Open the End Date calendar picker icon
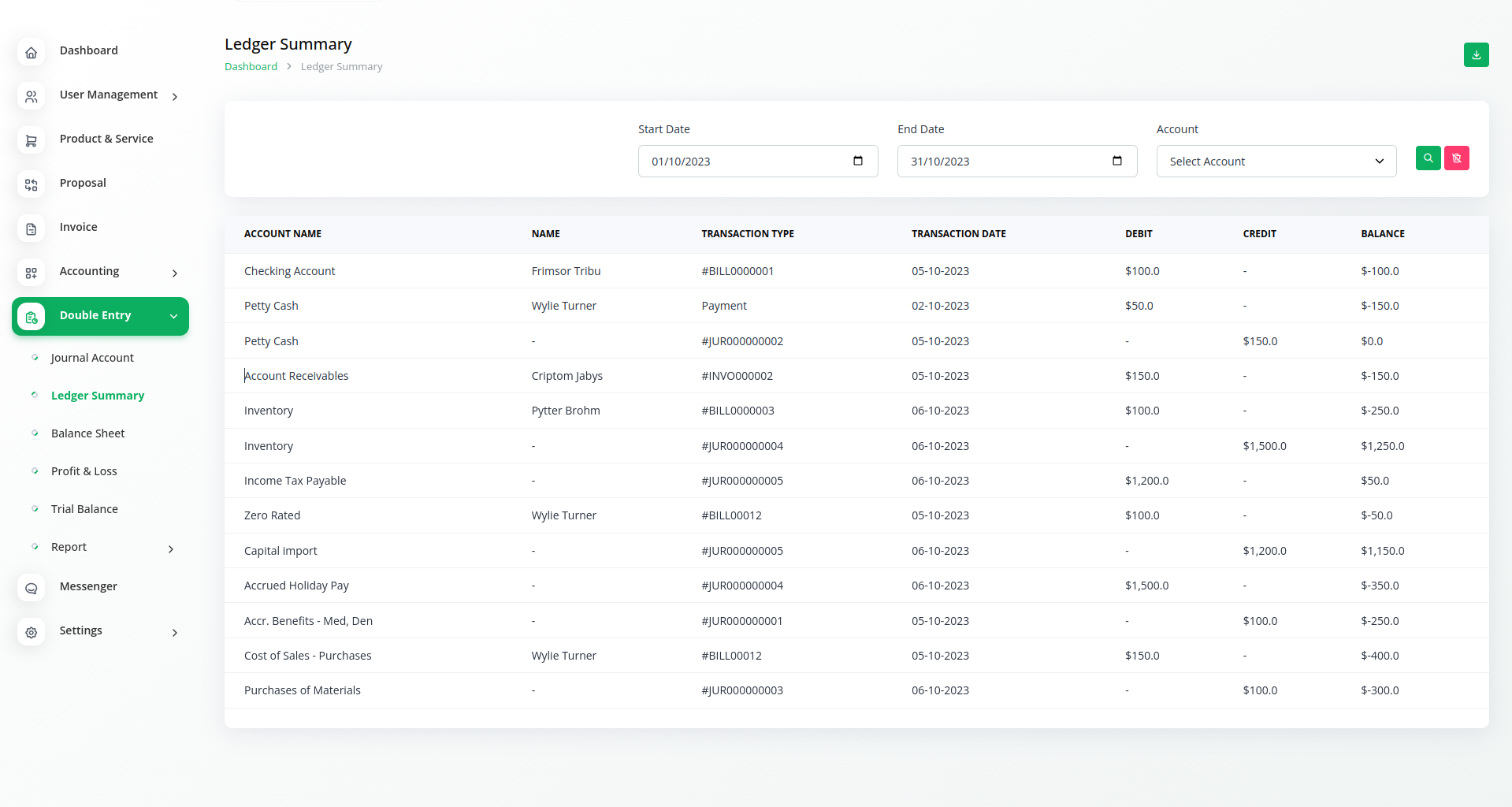1512x807 pixels. coord(1116,162)
